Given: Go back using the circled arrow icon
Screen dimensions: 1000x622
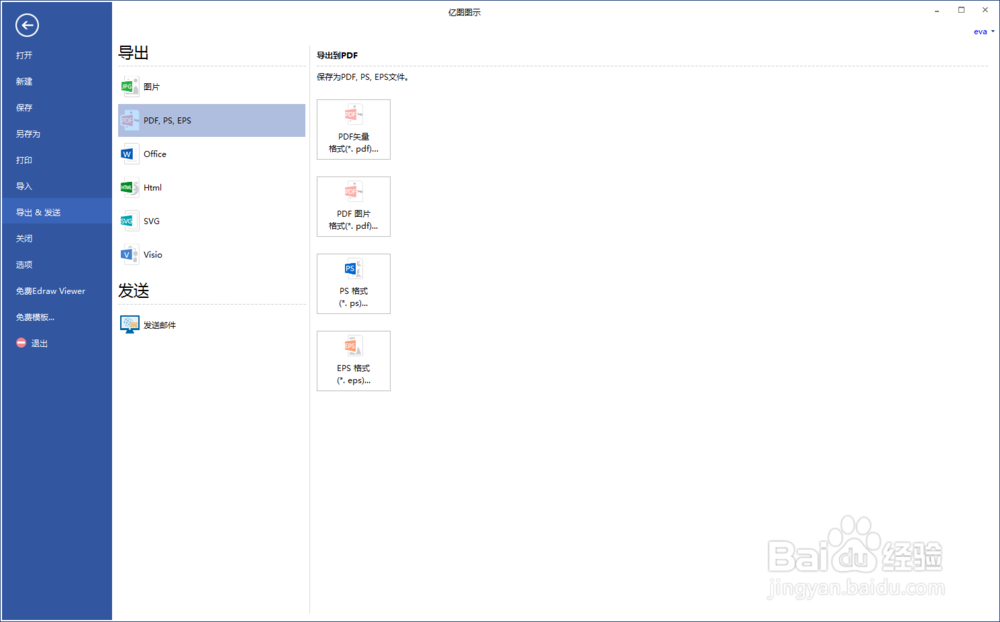Looking at the screenshot, I should click(x=27, y=26).
